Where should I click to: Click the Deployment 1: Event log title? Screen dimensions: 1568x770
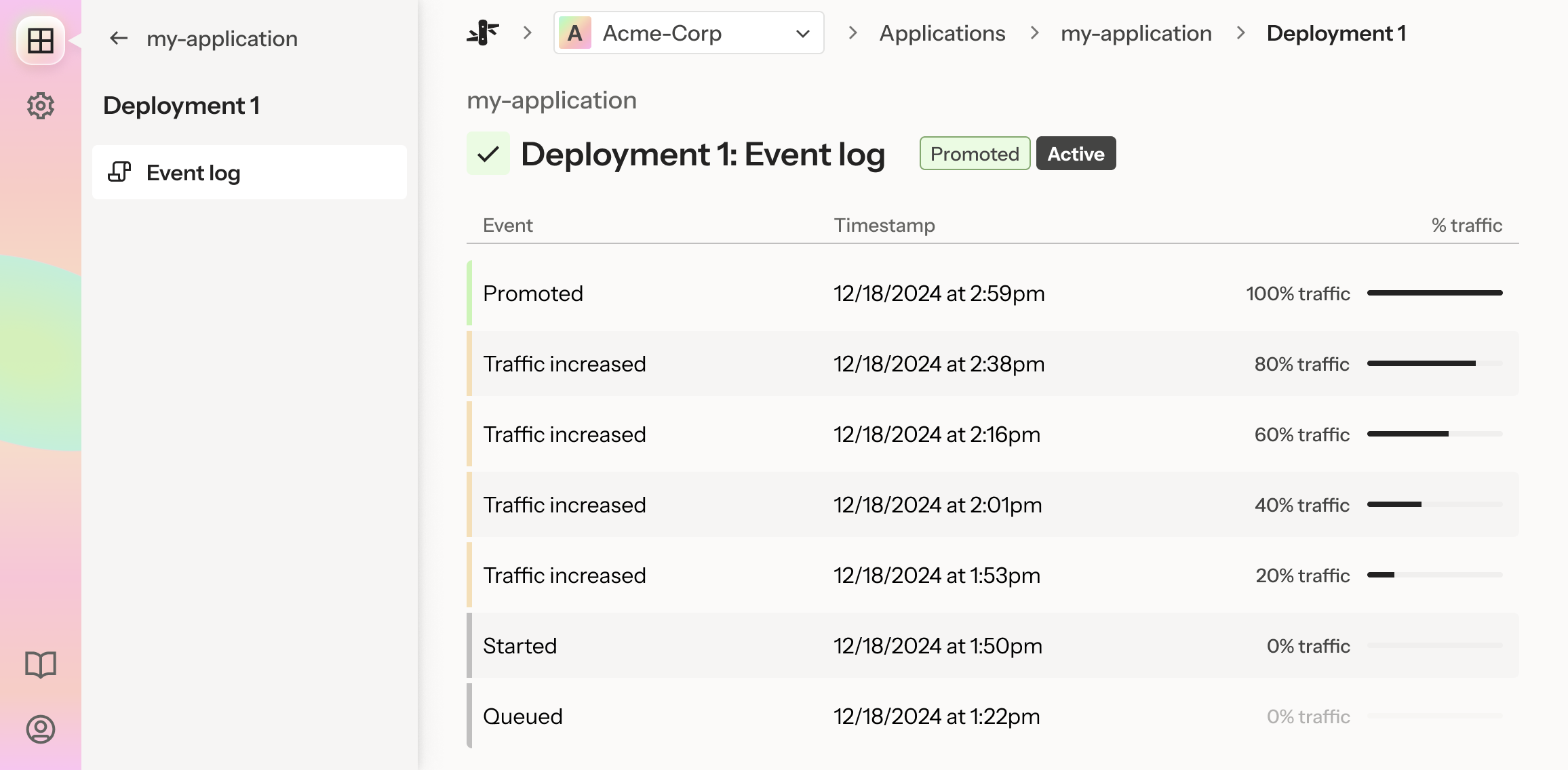tap(703, 154)
